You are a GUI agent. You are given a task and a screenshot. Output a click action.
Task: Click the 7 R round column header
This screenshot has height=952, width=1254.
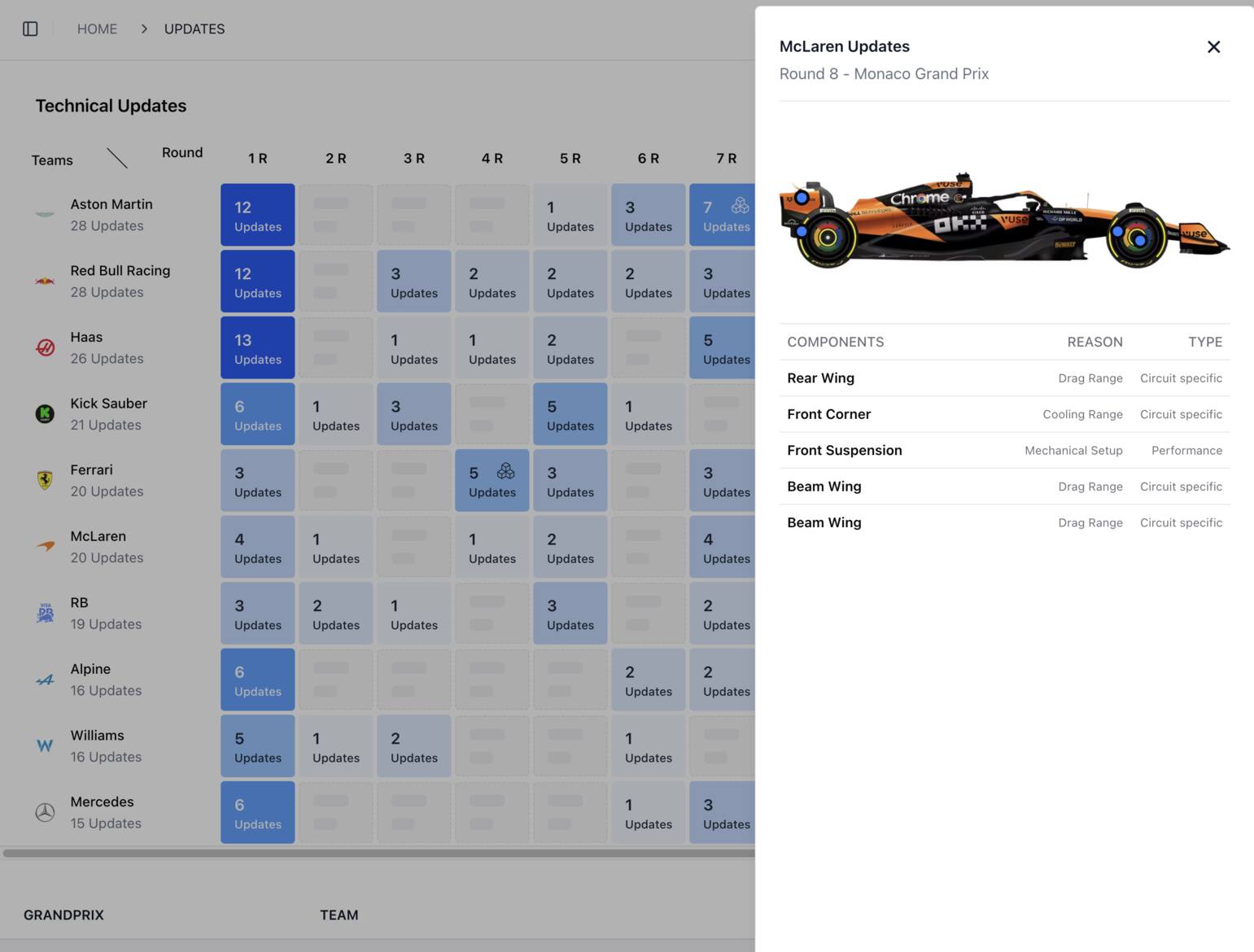(x=727, y=159)
